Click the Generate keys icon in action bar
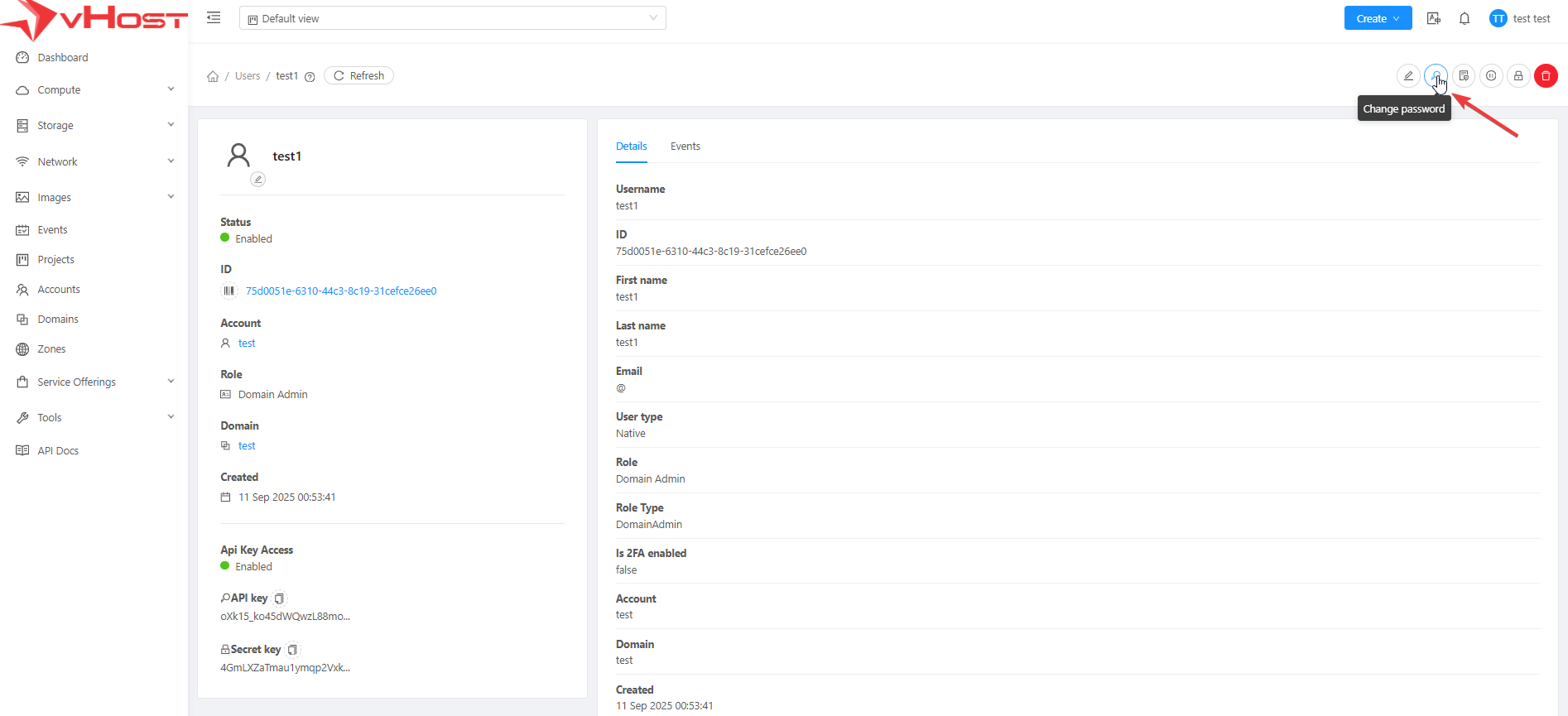Screen dimensions: 1568x716 click(1464, 76)
